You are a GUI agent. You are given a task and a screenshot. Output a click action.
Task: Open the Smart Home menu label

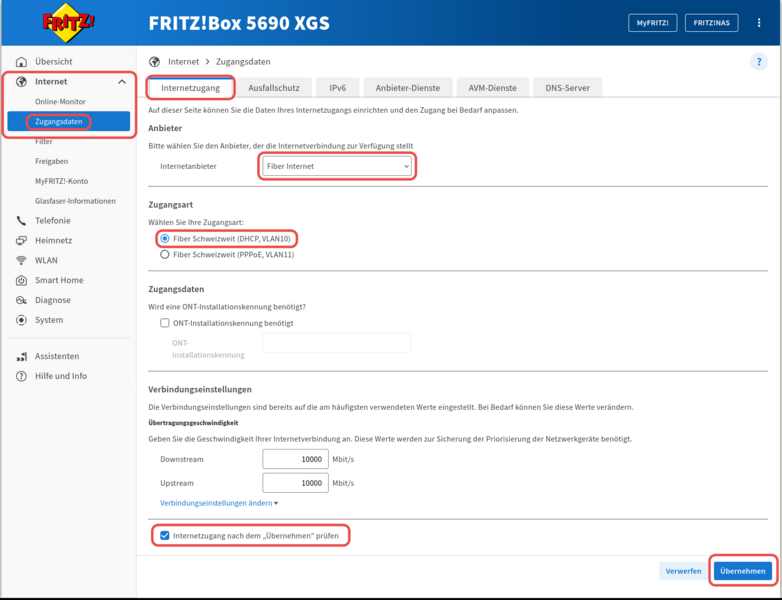[x=59, y=280]
